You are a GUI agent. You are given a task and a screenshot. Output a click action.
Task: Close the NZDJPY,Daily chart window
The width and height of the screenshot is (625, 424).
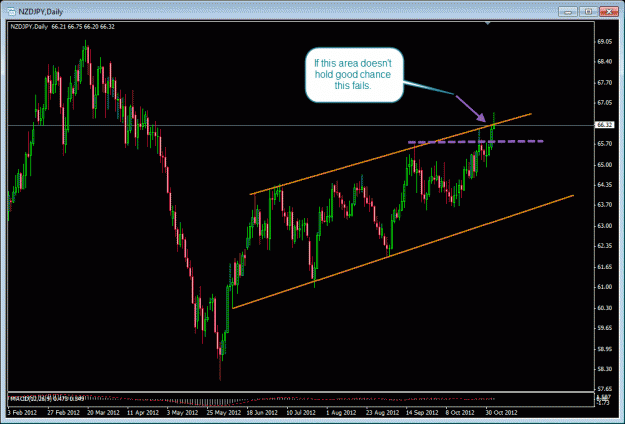pos(609,12)
